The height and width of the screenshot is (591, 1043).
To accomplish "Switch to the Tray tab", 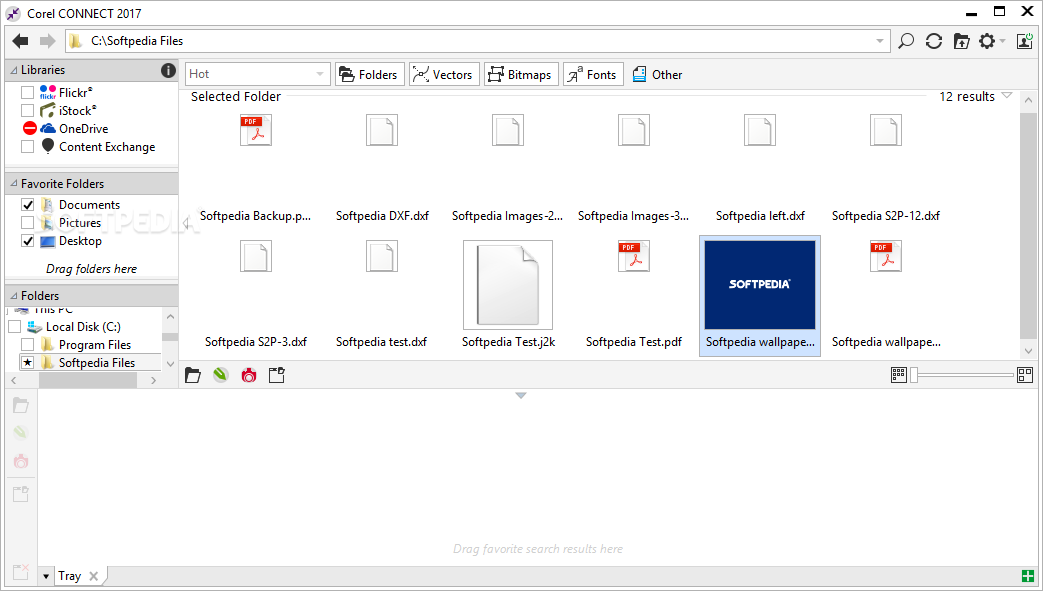I will pyautogui.click(x=69, y=576).
